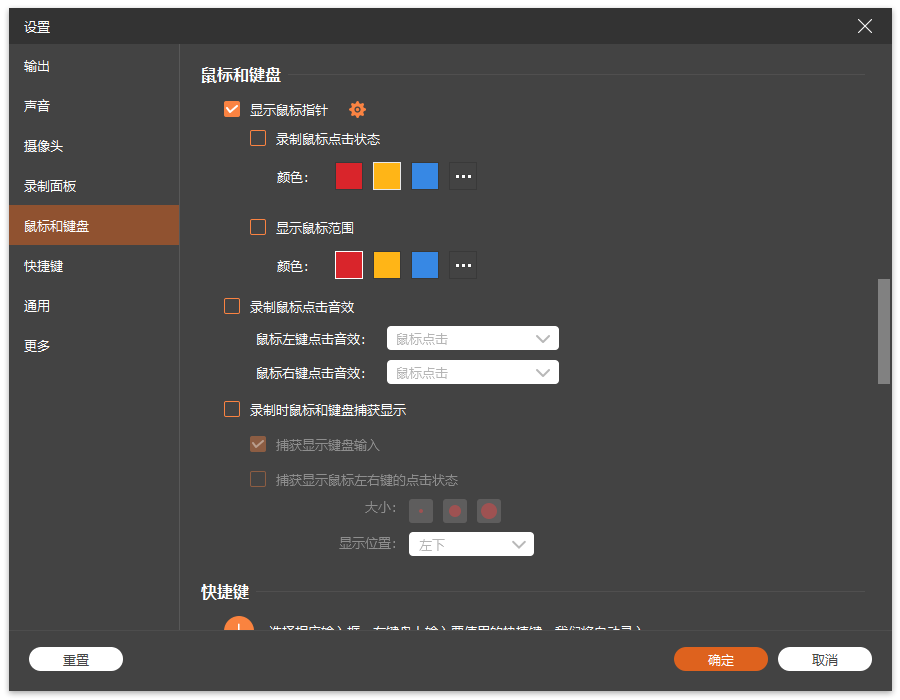Expand 鼠标右键点击音效 dropdown

pos(472,373)
